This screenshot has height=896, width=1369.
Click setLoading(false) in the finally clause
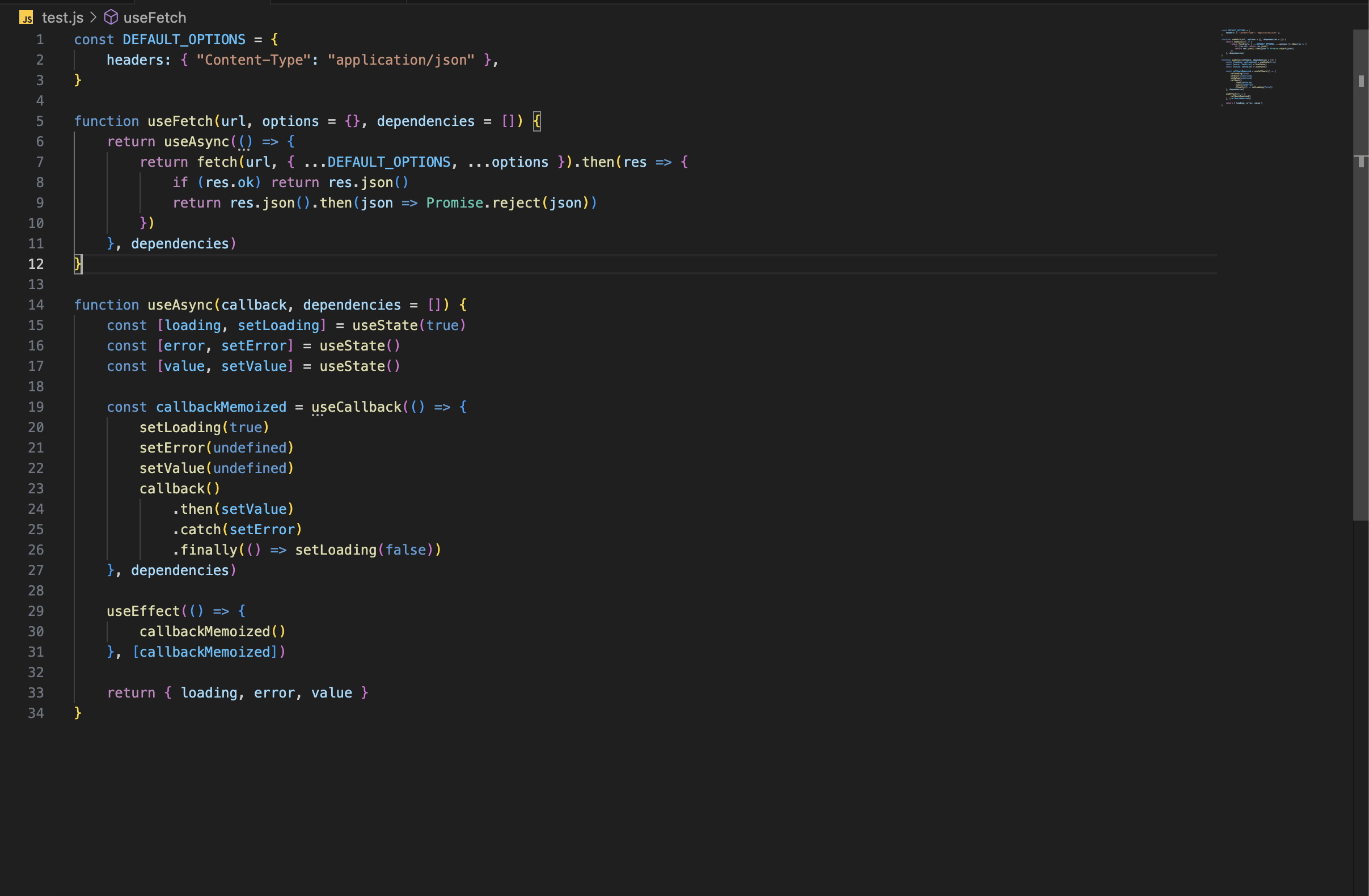pyautogui.click(x=364, y=551)
